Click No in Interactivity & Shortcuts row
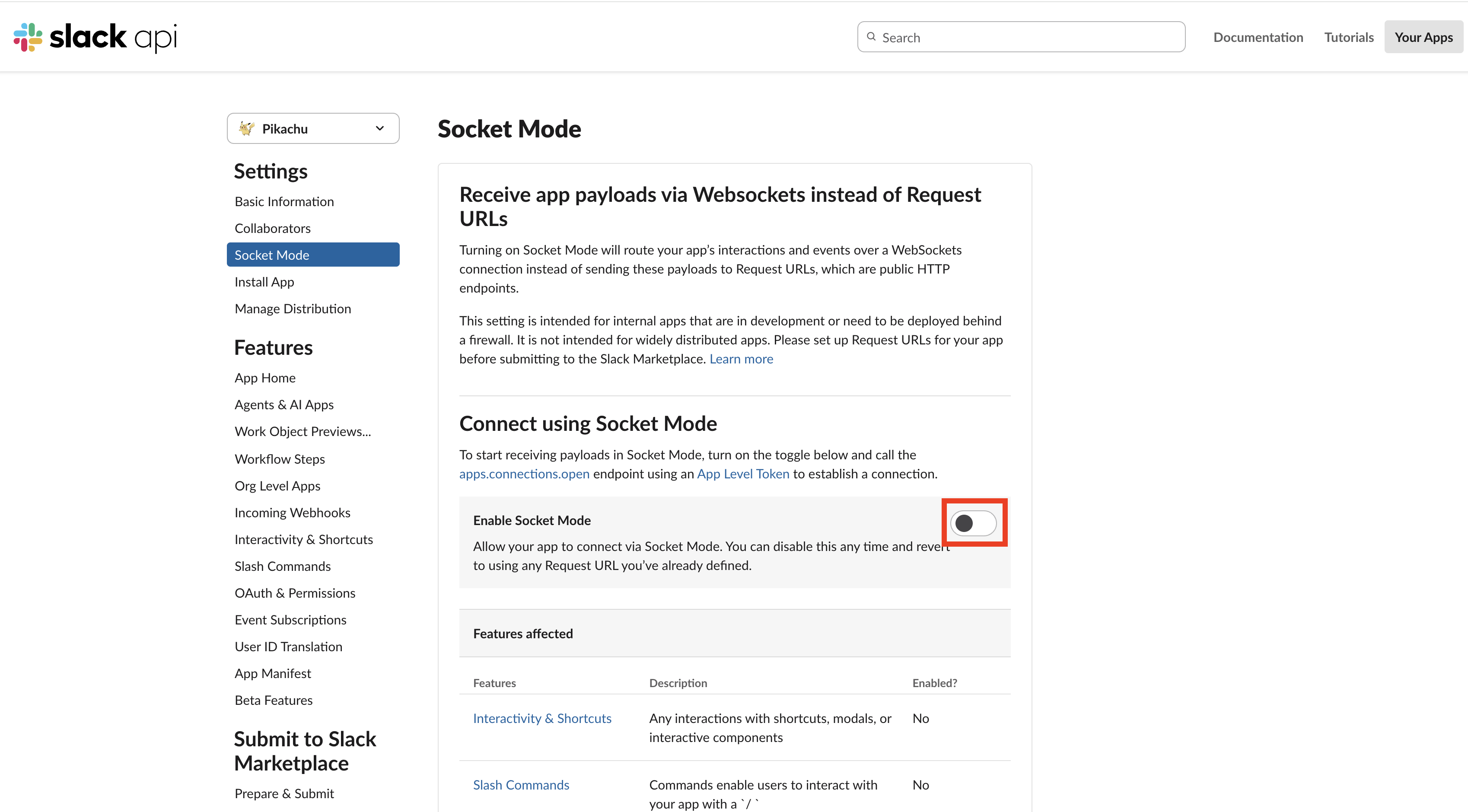 920,718
